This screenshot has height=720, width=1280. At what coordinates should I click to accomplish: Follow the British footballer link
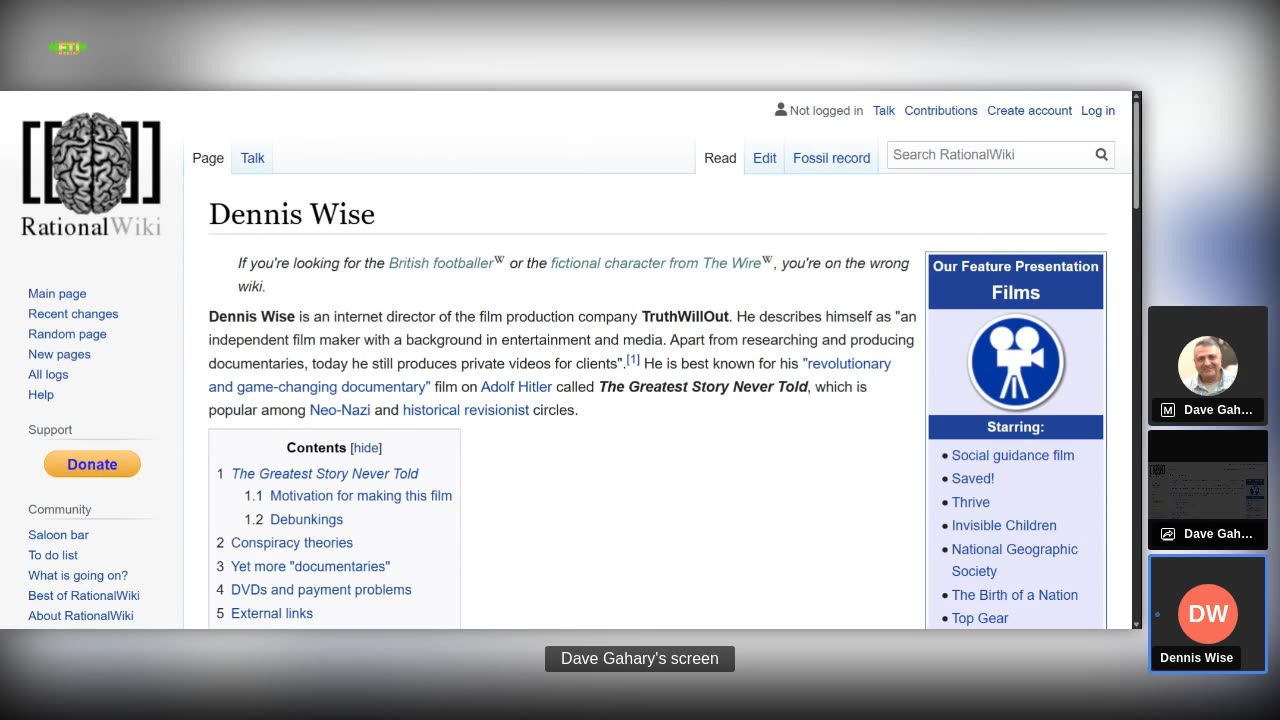(441, 263)
